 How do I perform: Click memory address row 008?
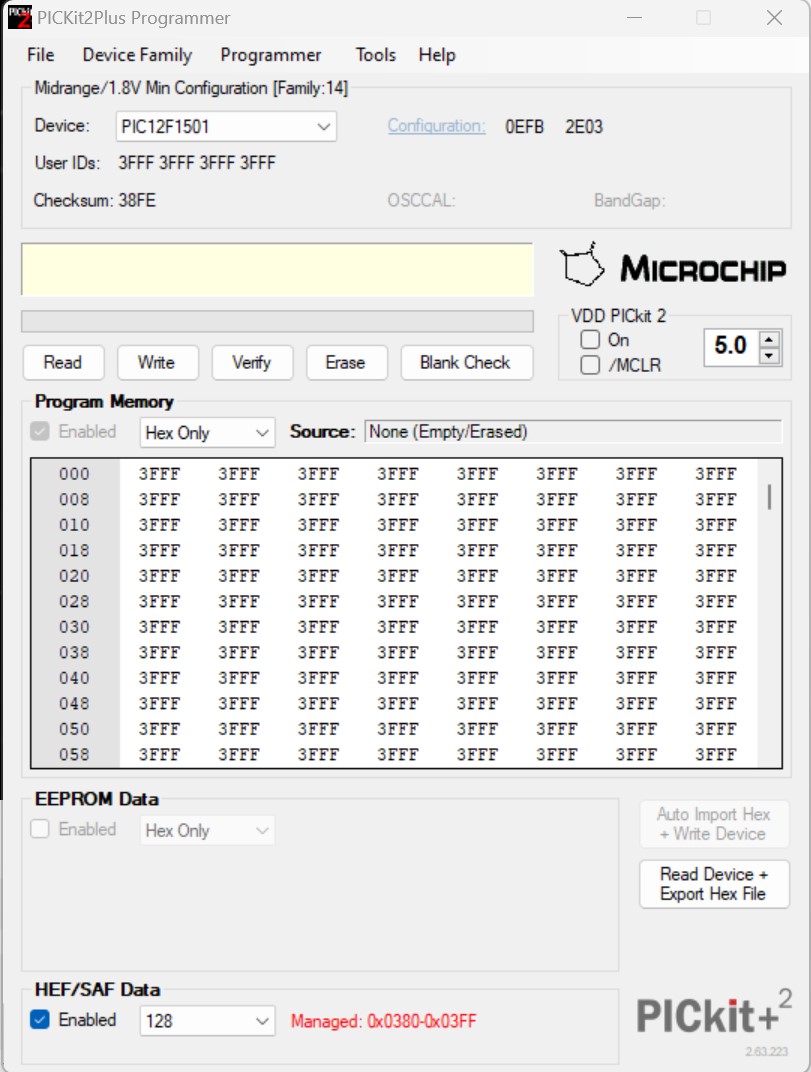(74, 499)
